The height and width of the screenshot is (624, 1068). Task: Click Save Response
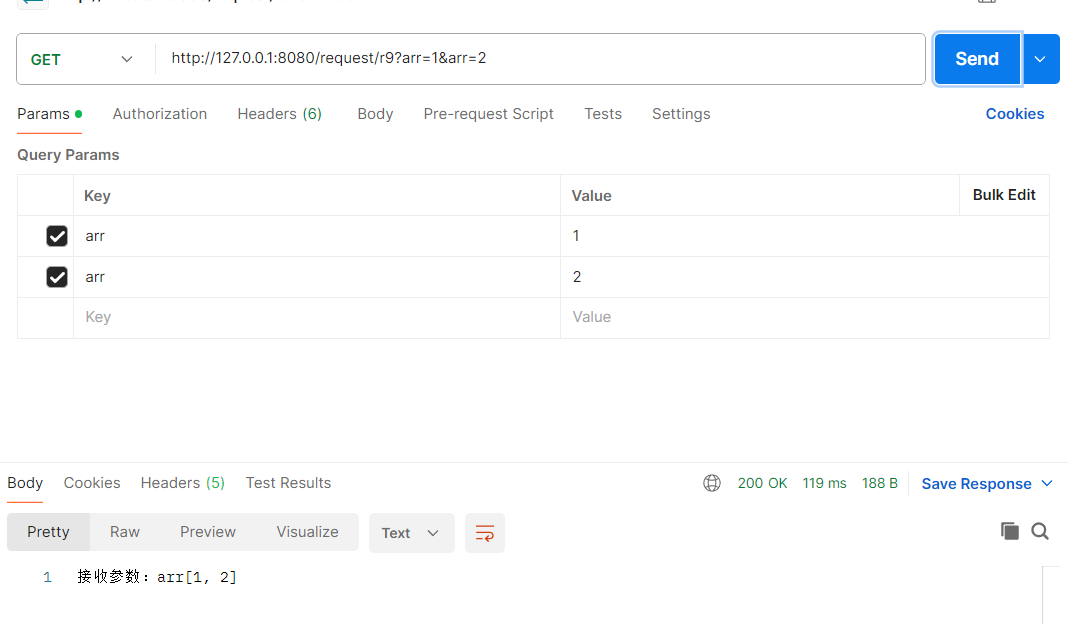(x=976, y=484)
